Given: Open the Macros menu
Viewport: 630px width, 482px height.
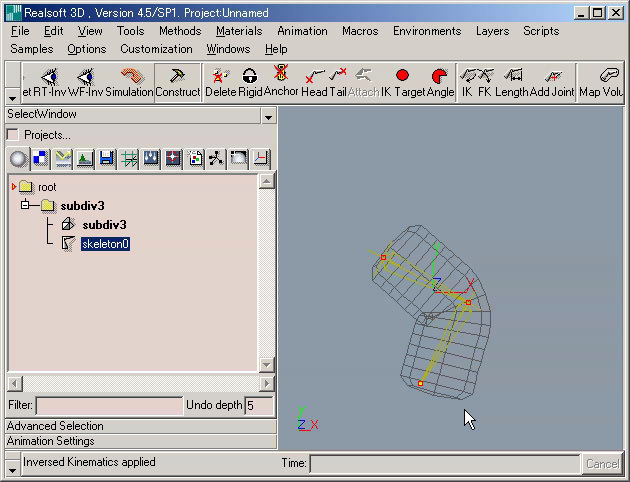Looking at the screenshot, I should (x=360, y=31).
